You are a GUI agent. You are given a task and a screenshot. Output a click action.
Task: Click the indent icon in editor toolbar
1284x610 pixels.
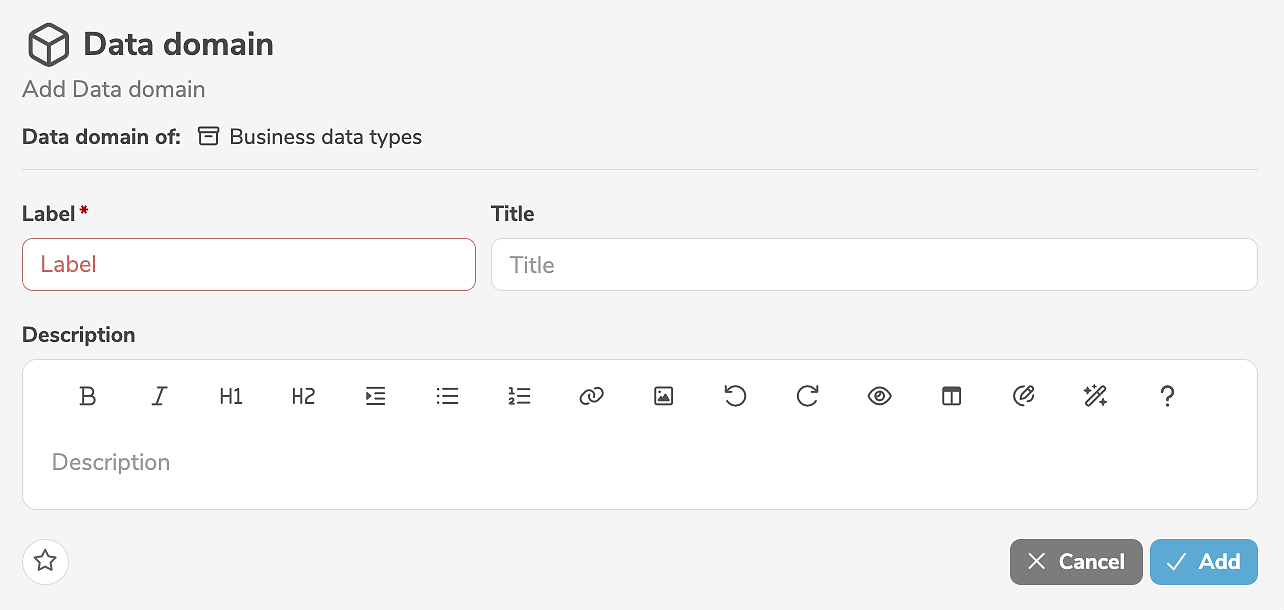click(375, 397)
